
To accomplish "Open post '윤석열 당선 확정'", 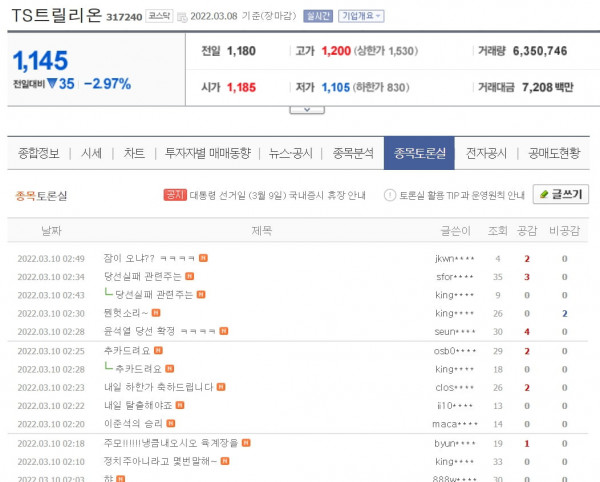I will [x=159, y=331].
